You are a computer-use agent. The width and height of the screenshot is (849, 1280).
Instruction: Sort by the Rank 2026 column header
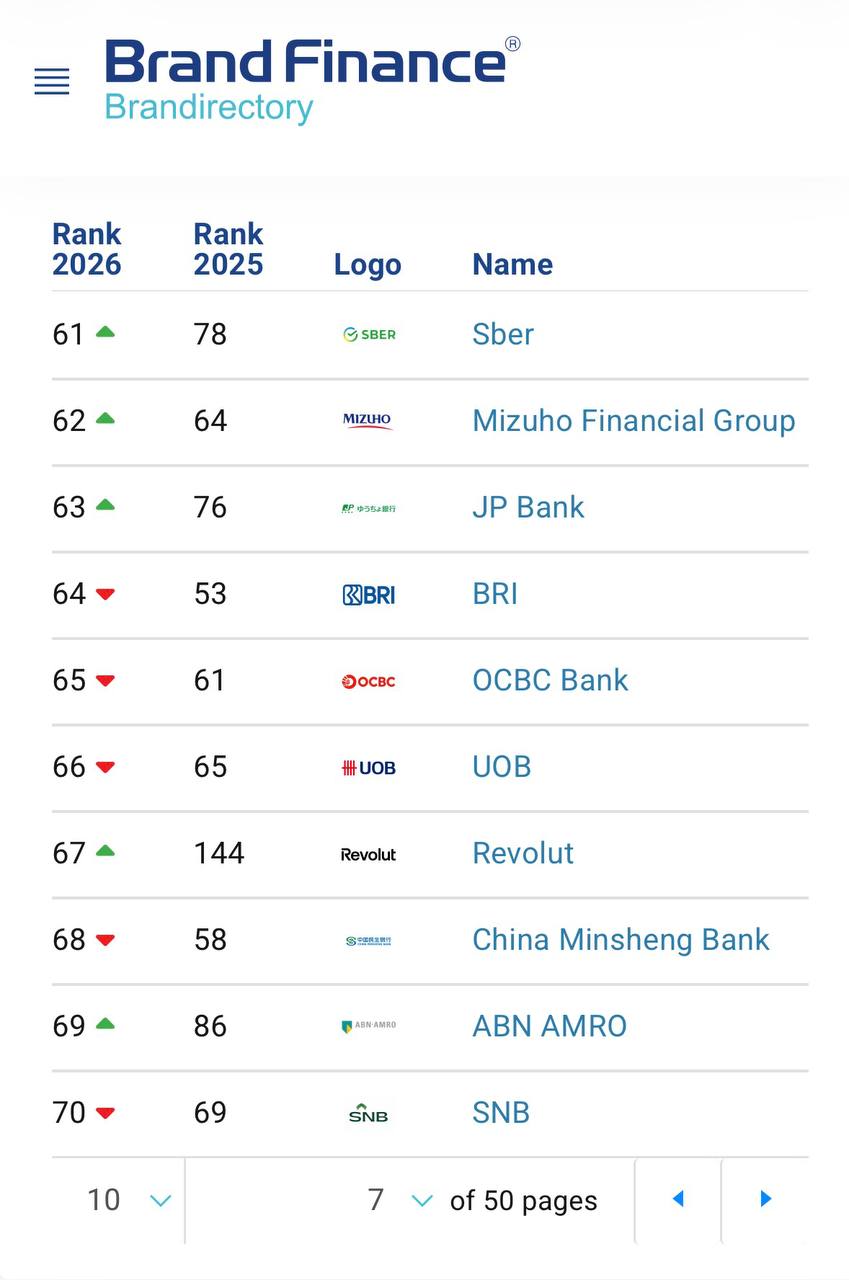point(87,249)
